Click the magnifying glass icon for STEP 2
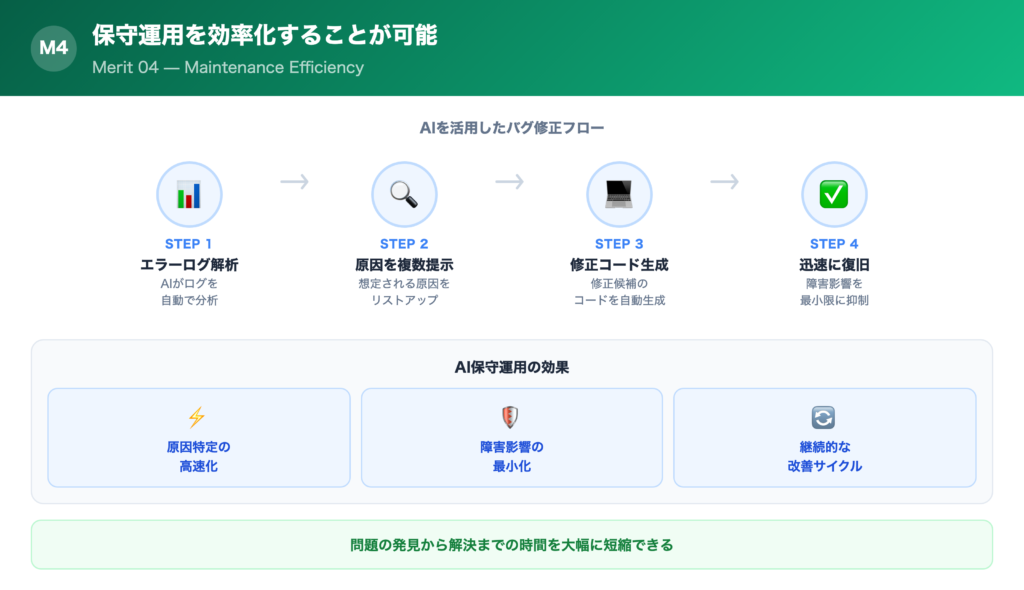 coord(404,195)
